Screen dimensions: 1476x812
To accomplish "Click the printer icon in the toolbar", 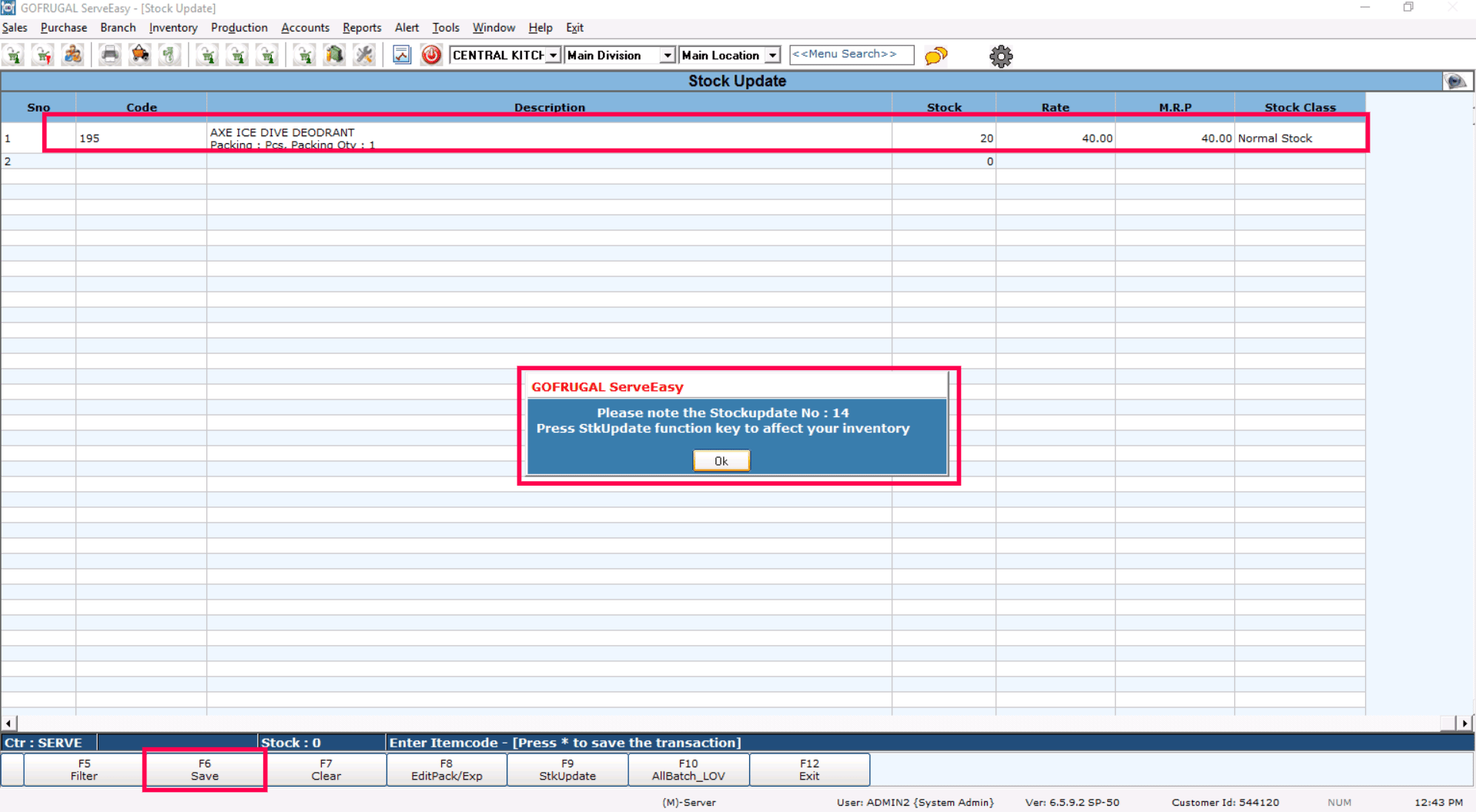I will click(110, 55).
